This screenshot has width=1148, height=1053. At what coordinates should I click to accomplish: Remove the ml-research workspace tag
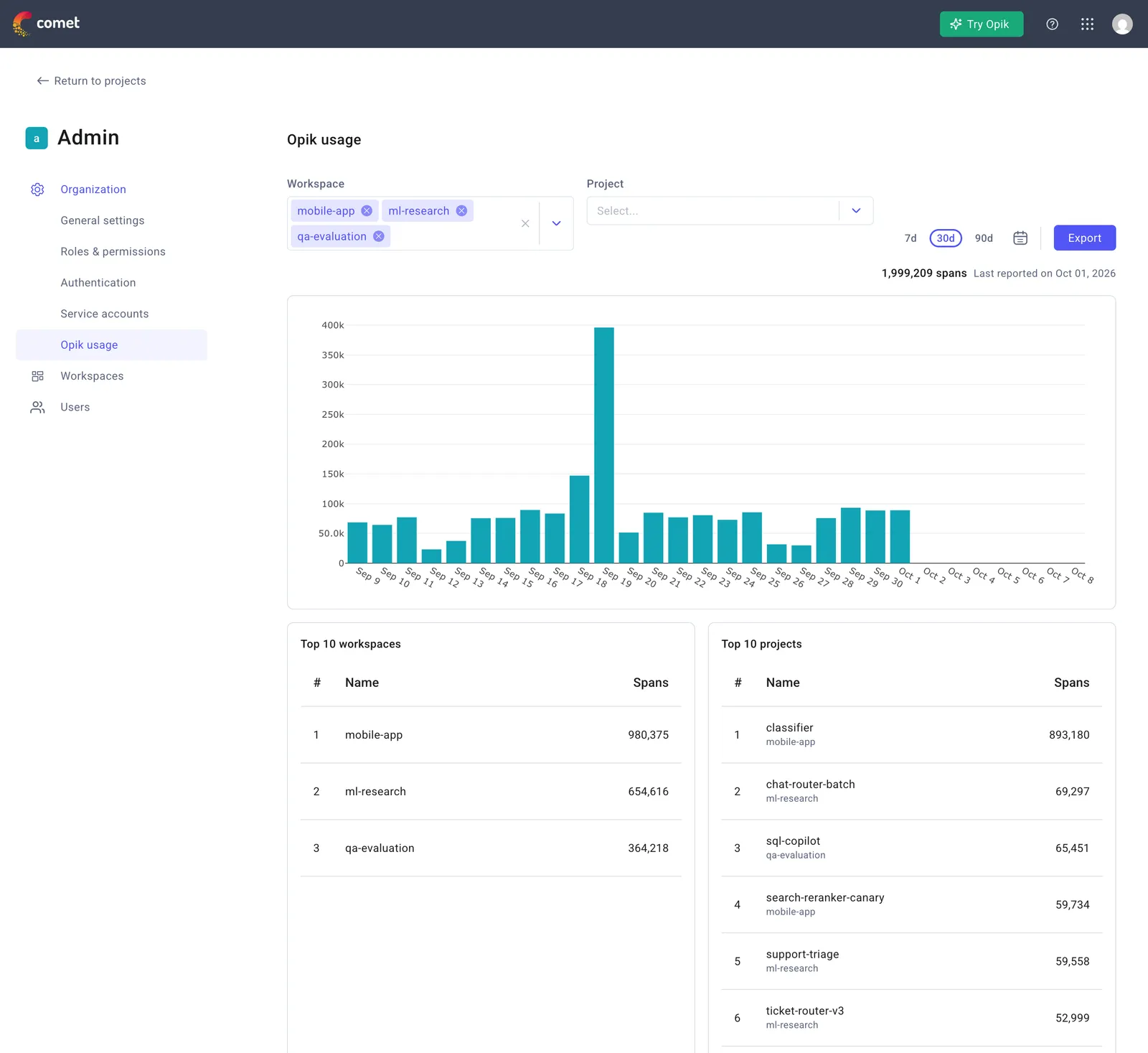(x=461, y=211)
